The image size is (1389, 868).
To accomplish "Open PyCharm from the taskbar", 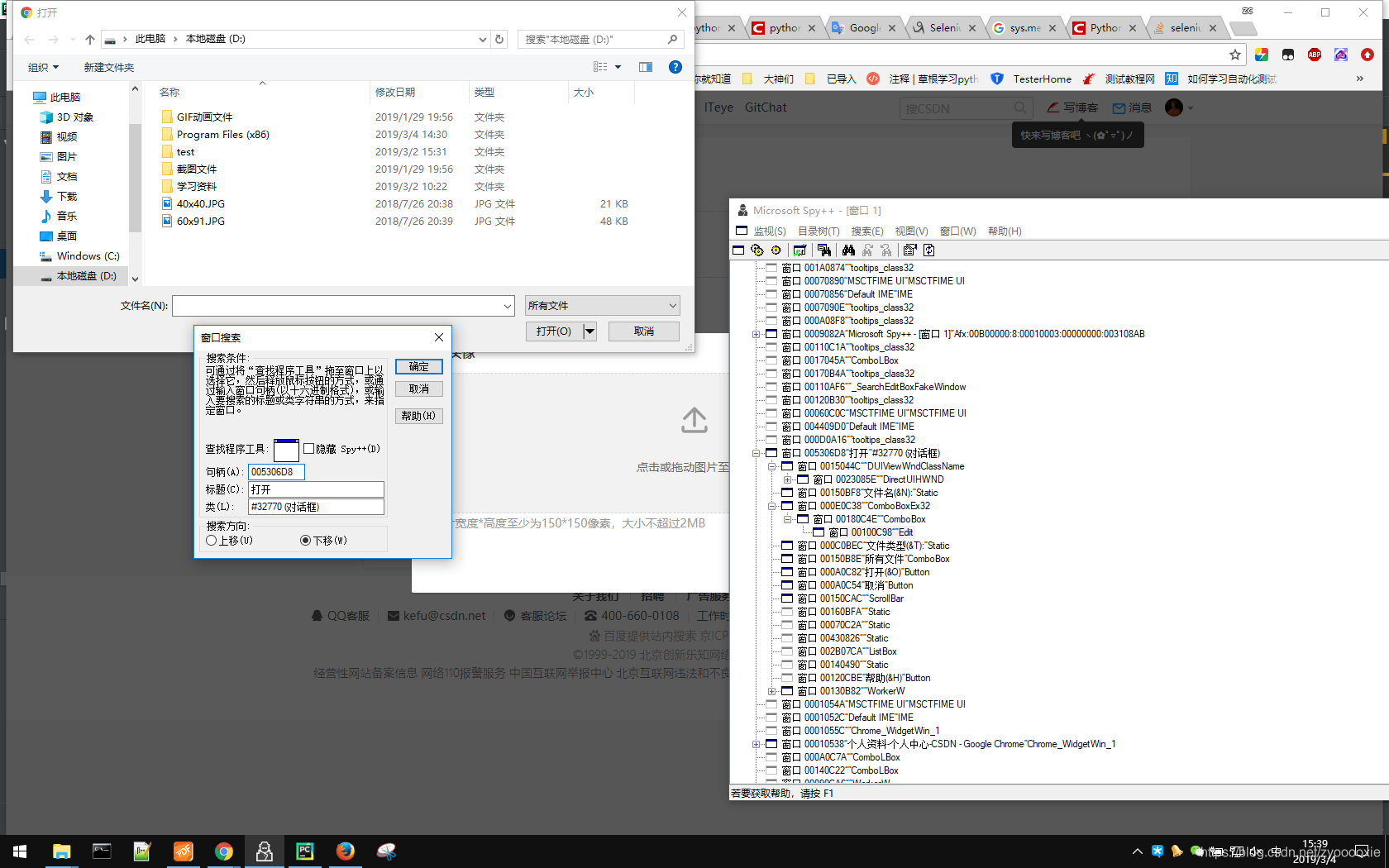I will click(x=305, y=851).
